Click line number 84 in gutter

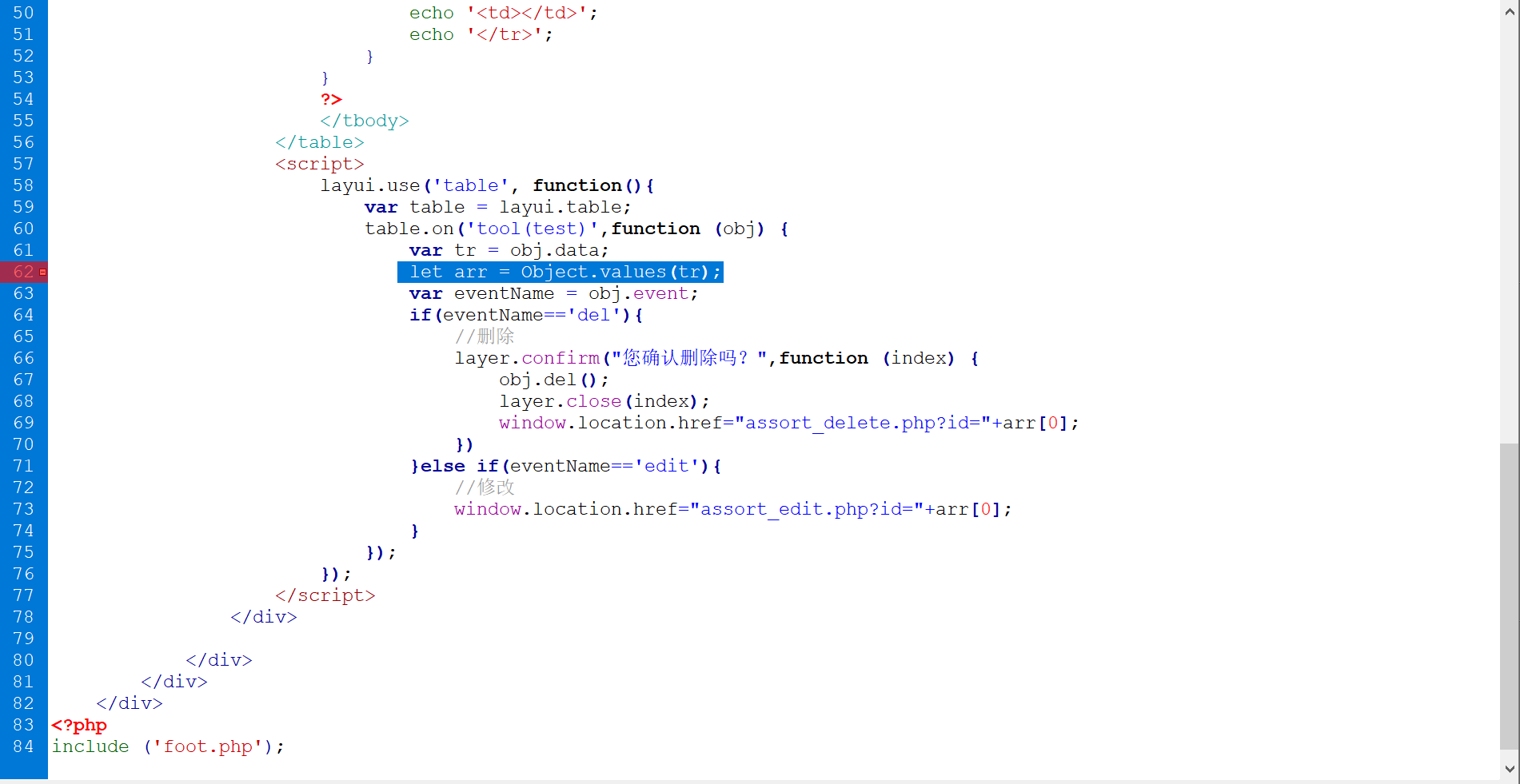[x=23, y=746]
